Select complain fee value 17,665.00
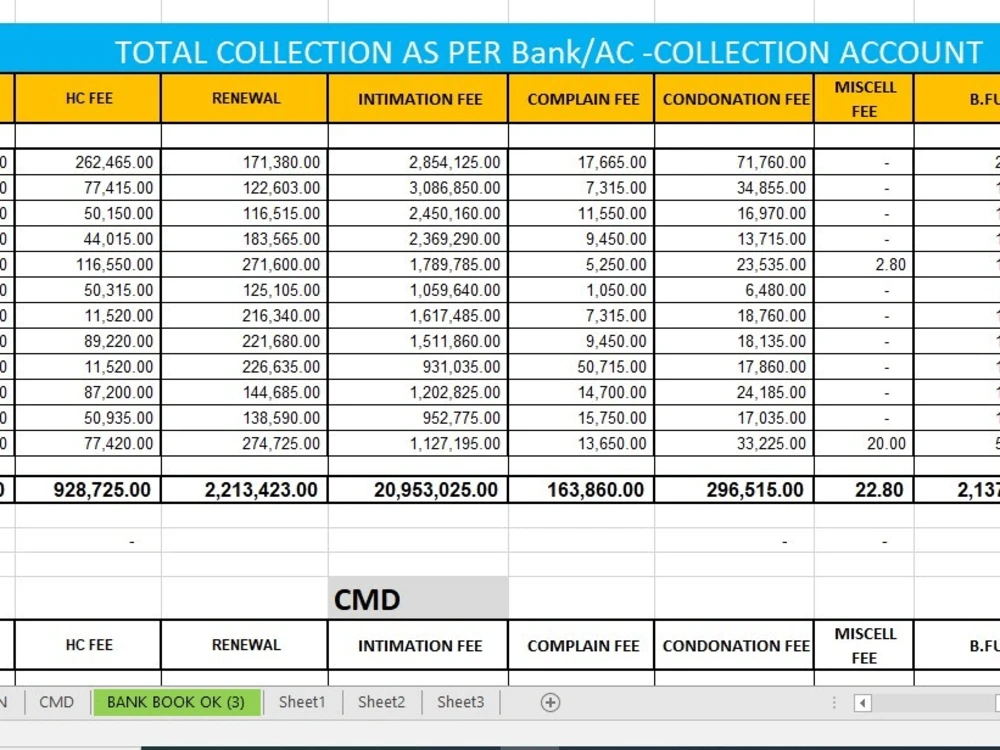Image resolution: width=1000 pixels, height=750 pixels. 582,162
